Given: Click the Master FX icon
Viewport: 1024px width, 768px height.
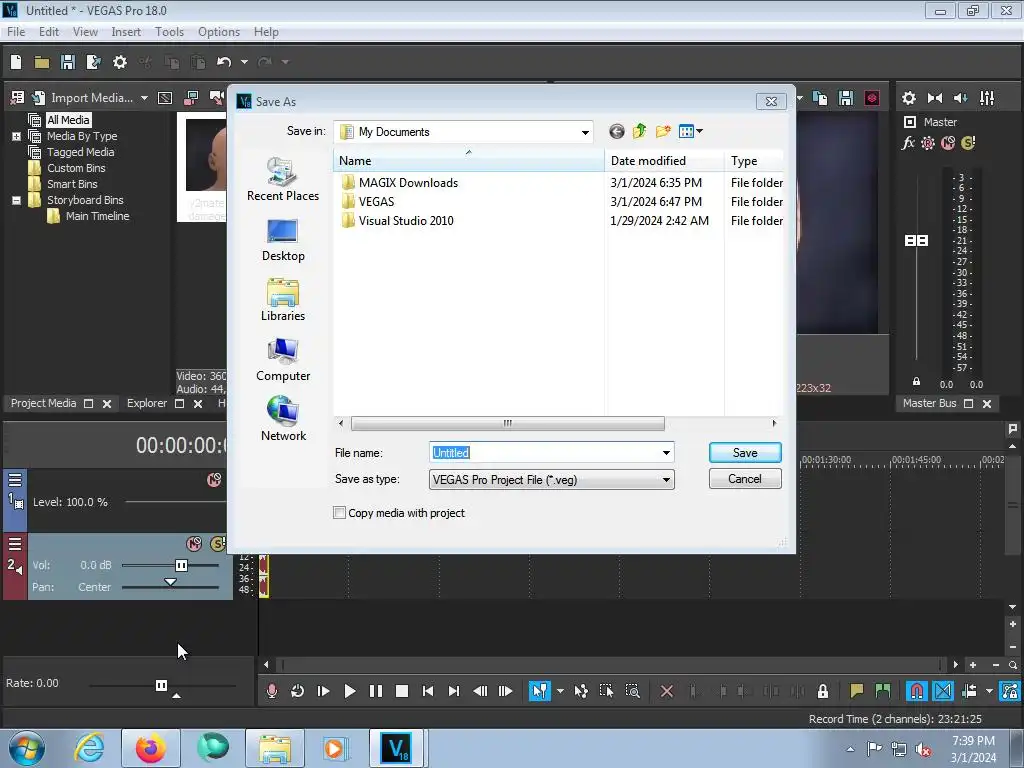Looking at the screenshot, I should point(908,143).
